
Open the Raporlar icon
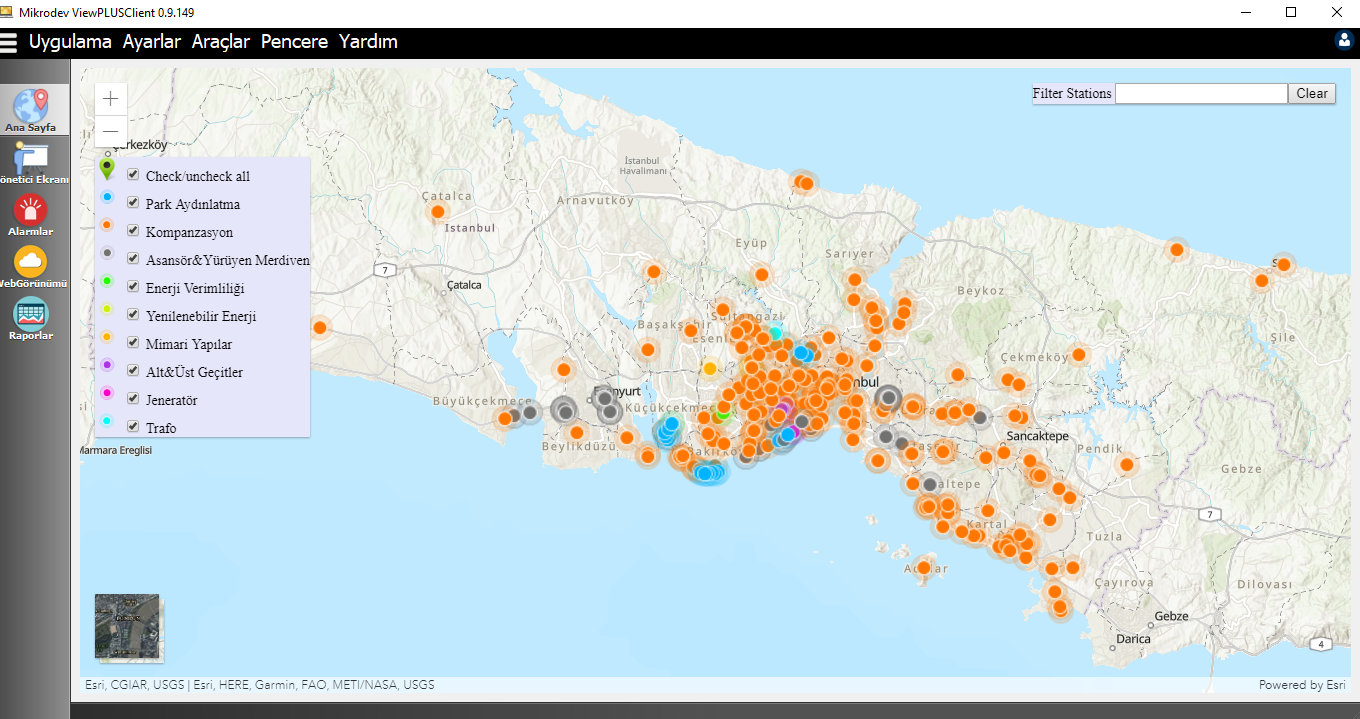pyautogui.click(x=30, y=315)
